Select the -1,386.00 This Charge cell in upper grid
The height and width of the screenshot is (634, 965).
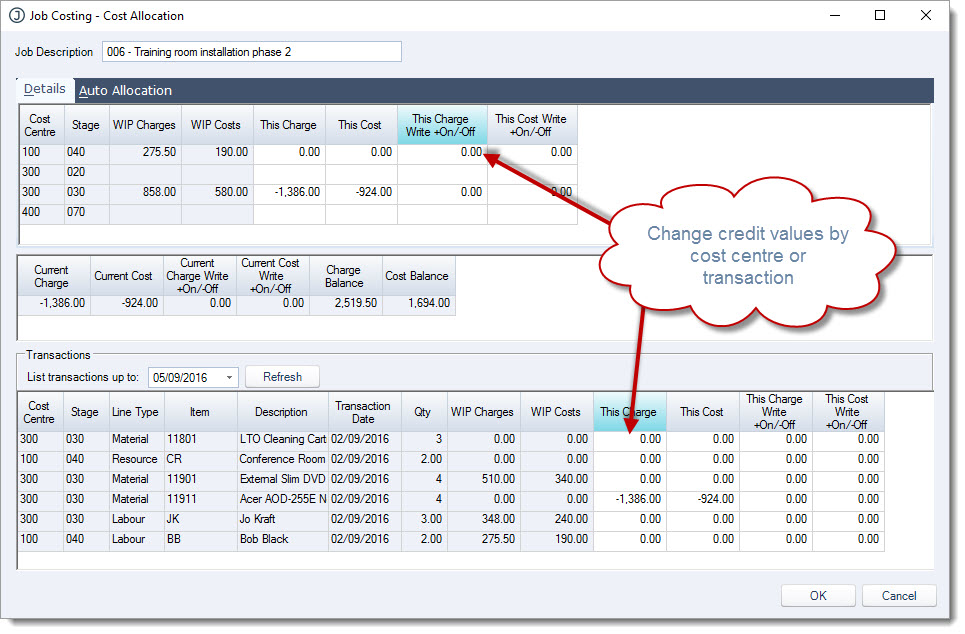coord(289,192)
